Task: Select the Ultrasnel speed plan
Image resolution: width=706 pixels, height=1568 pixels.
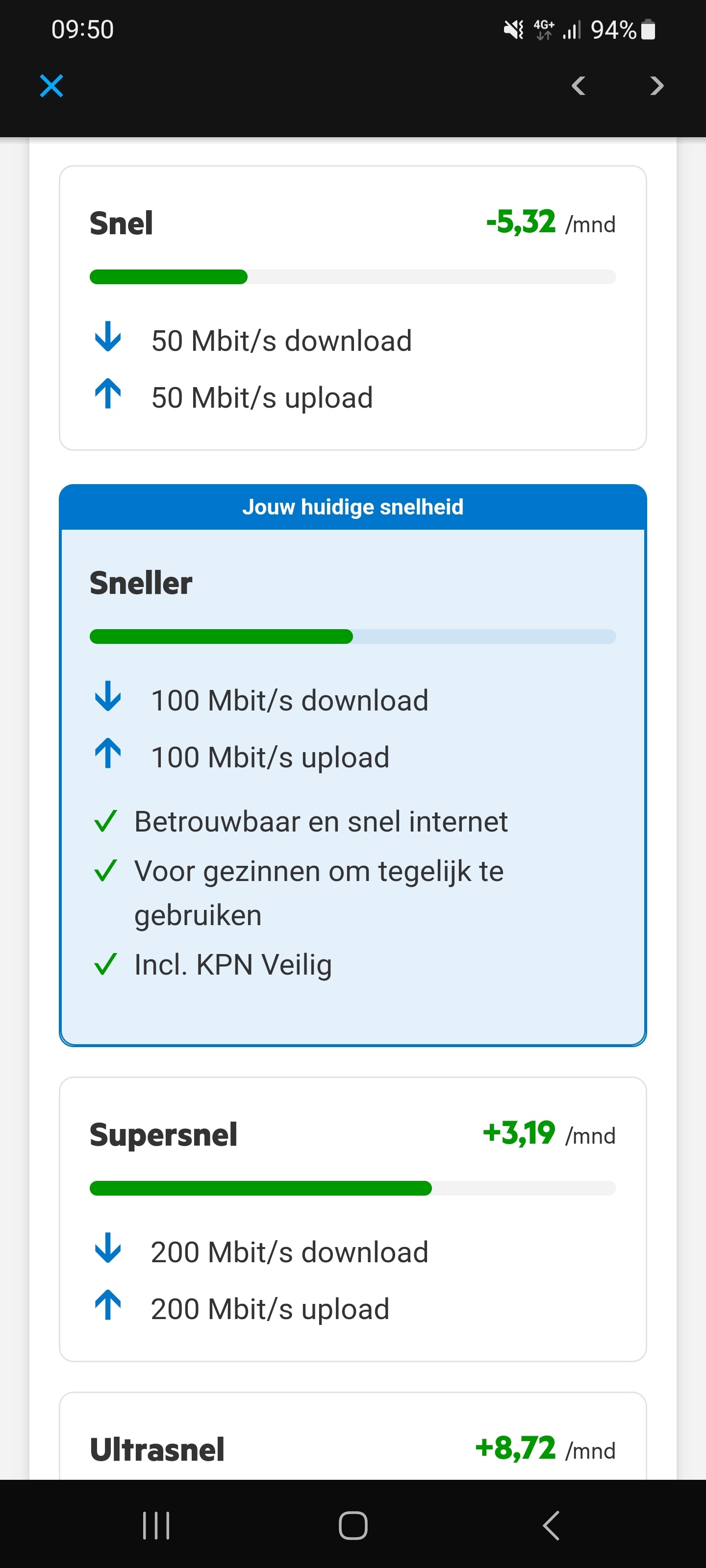Action: pos(353,1449)
